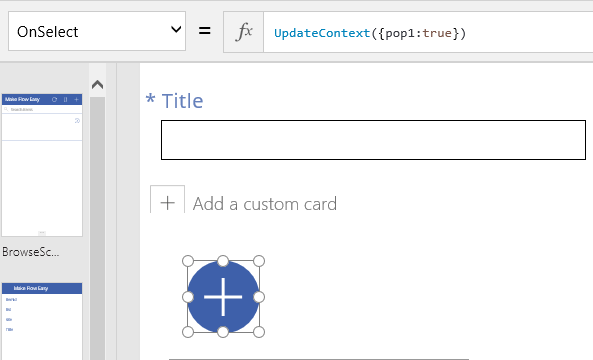The width and height of the screenshot is (593, 360).
Task: Select the second screen thumbnail with field list
Action: pyautogui.click(x=42, y=321)
